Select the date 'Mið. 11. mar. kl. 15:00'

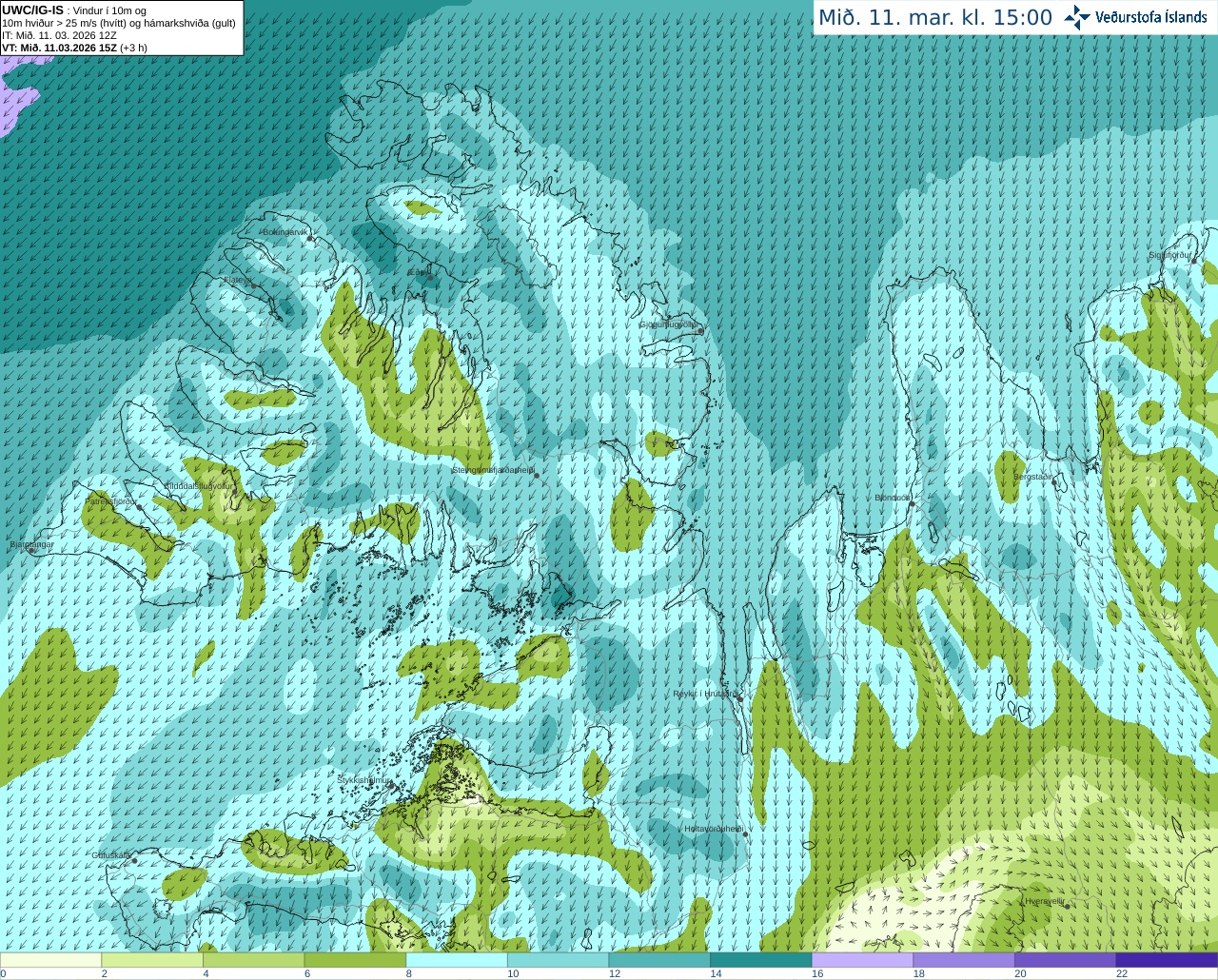point(935,18)
